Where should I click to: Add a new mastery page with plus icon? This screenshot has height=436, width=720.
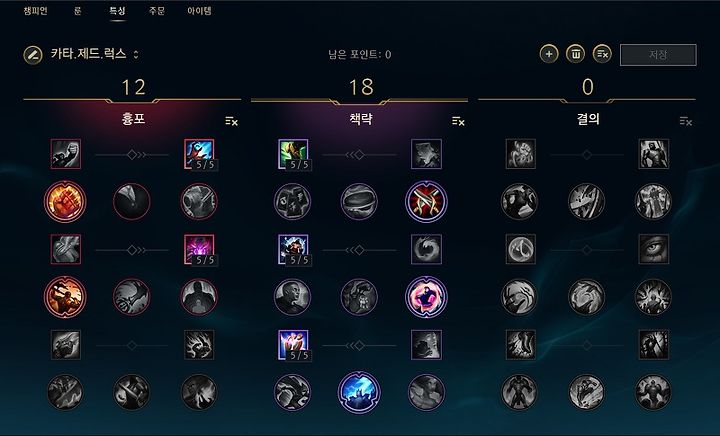click(549, 54)
